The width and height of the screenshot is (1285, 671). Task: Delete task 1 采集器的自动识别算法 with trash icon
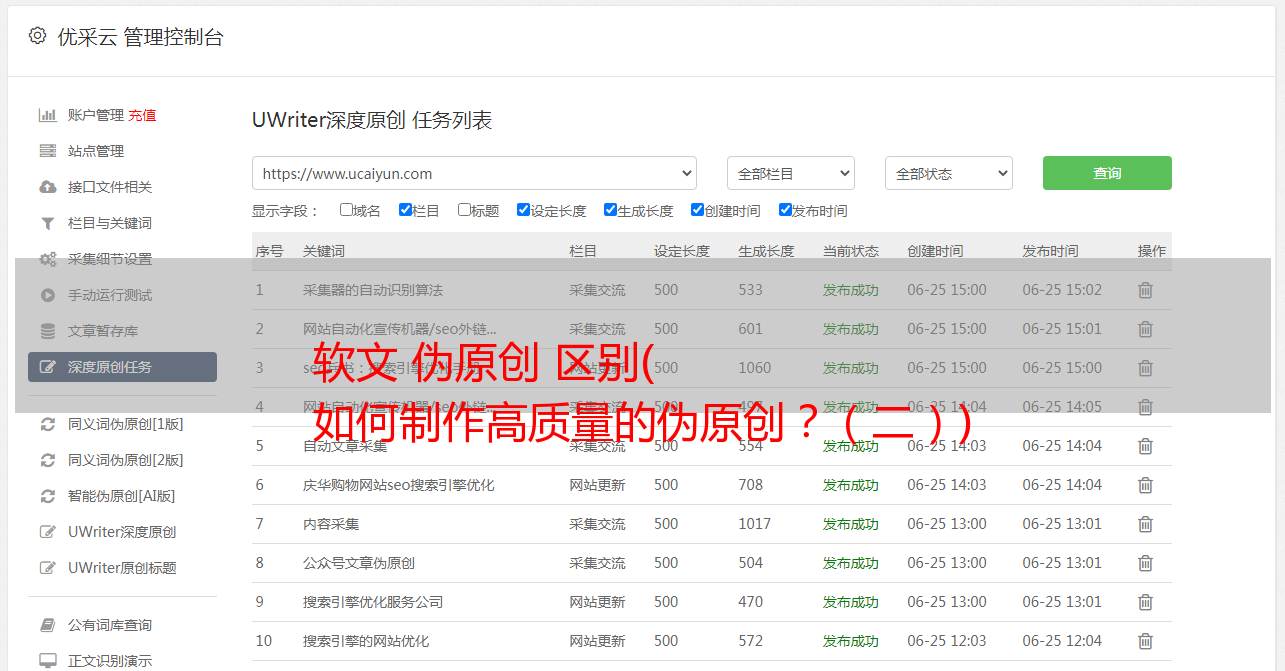click(1146, 290)
